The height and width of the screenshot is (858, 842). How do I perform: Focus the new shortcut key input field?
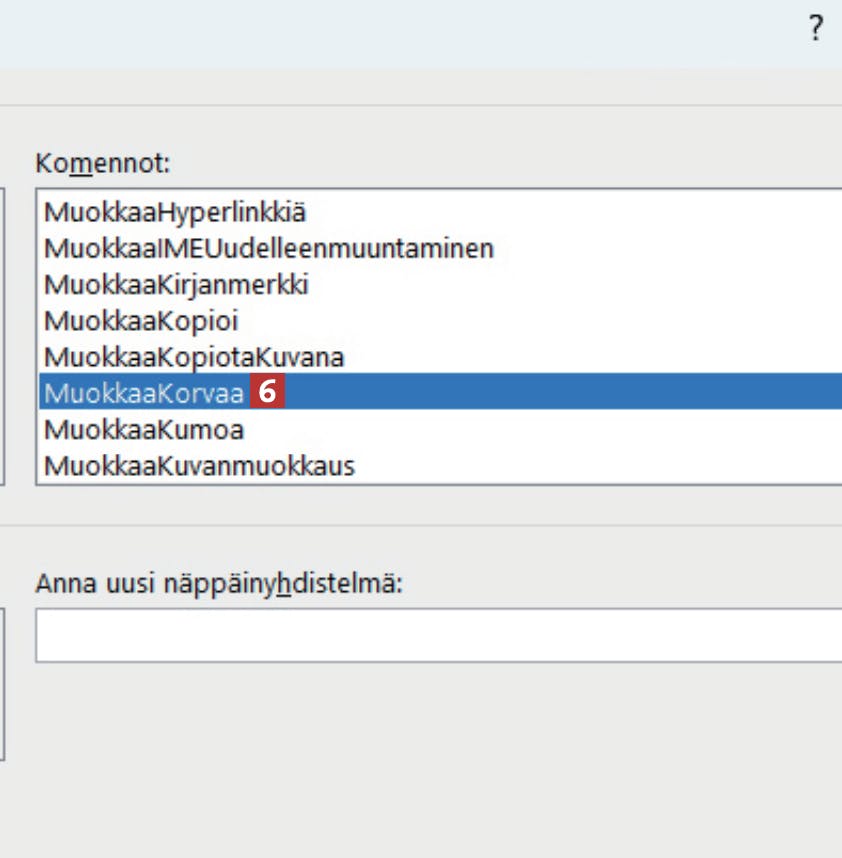click(x=438, y=635)
